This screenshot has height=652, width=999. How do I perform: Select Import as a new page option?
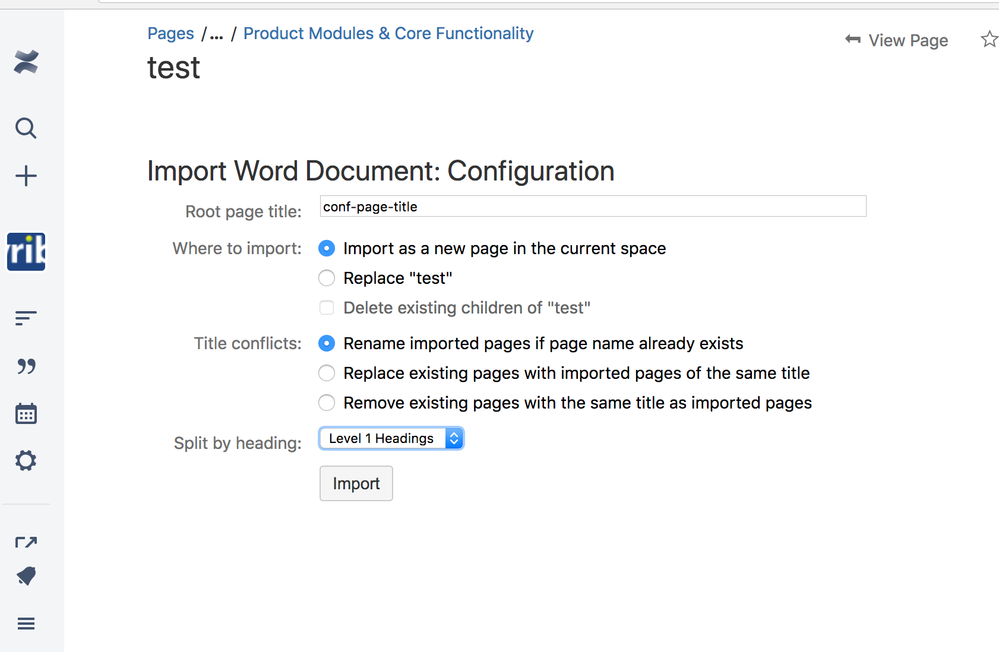pyautogui.click(x=326, y=249)
